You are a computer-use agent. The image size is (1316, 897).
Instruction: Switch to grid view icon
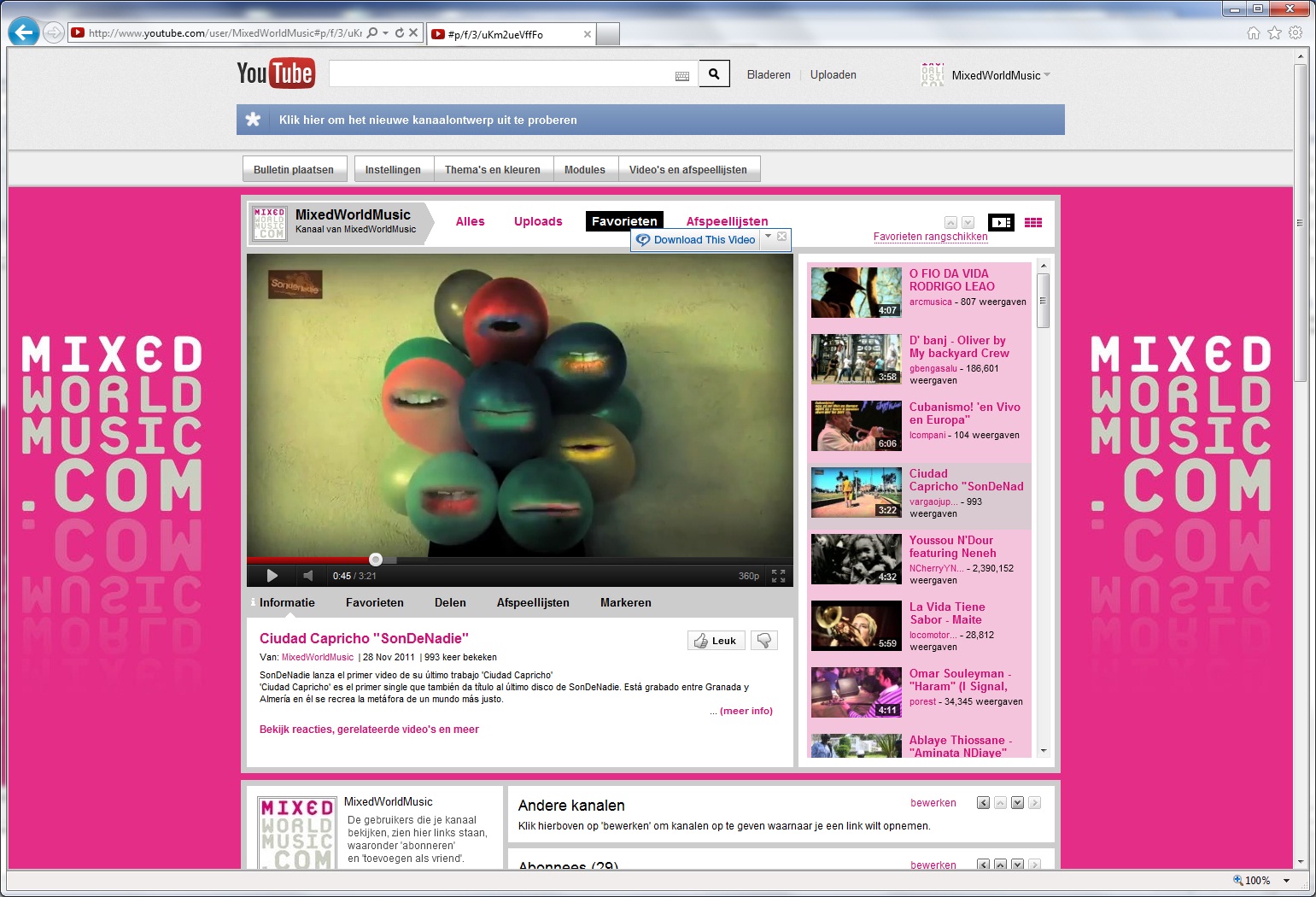tap(1033, 222)
